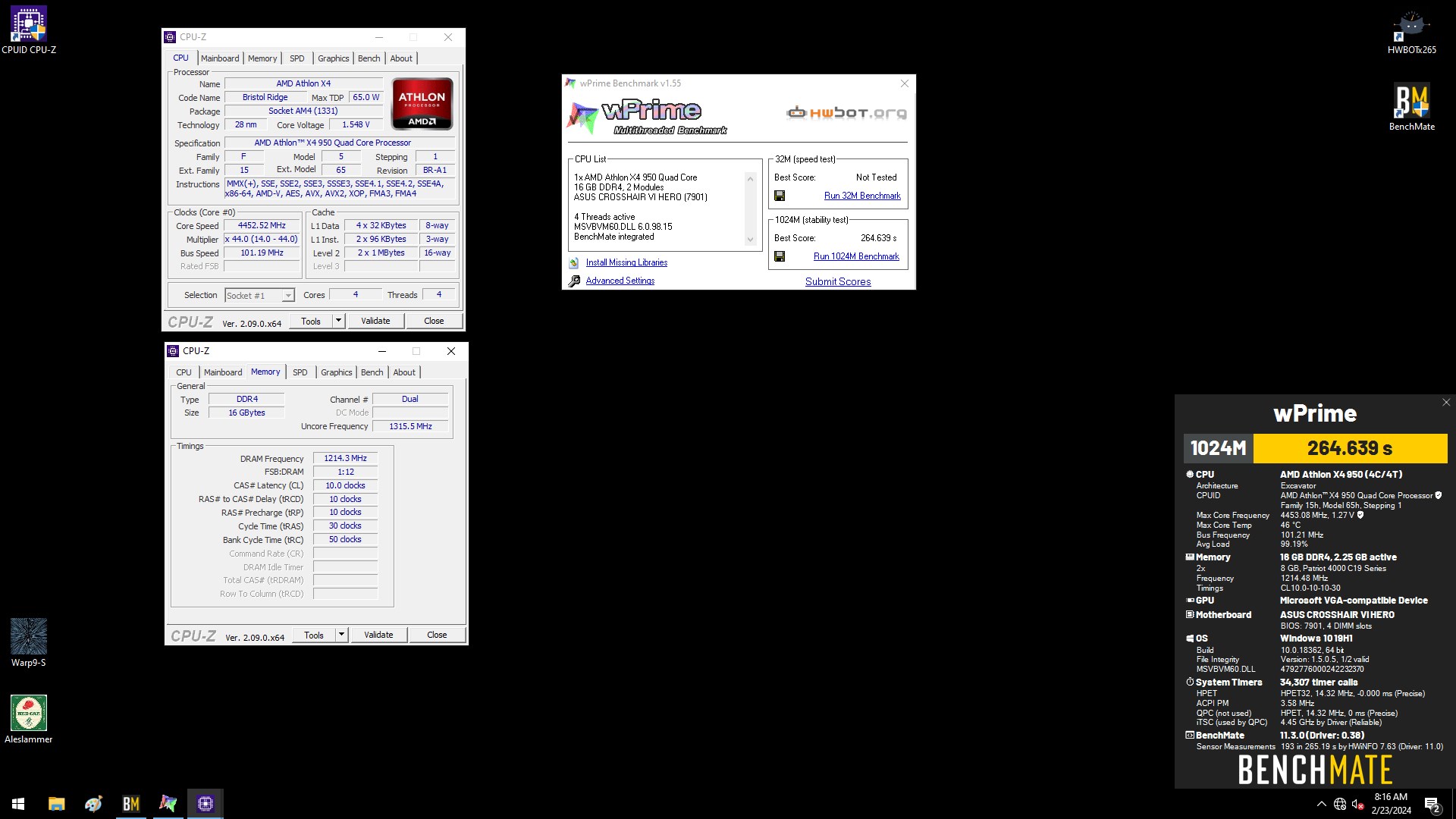
Task: Click the Install Missing Libraries icon
Action: point(574,262)
